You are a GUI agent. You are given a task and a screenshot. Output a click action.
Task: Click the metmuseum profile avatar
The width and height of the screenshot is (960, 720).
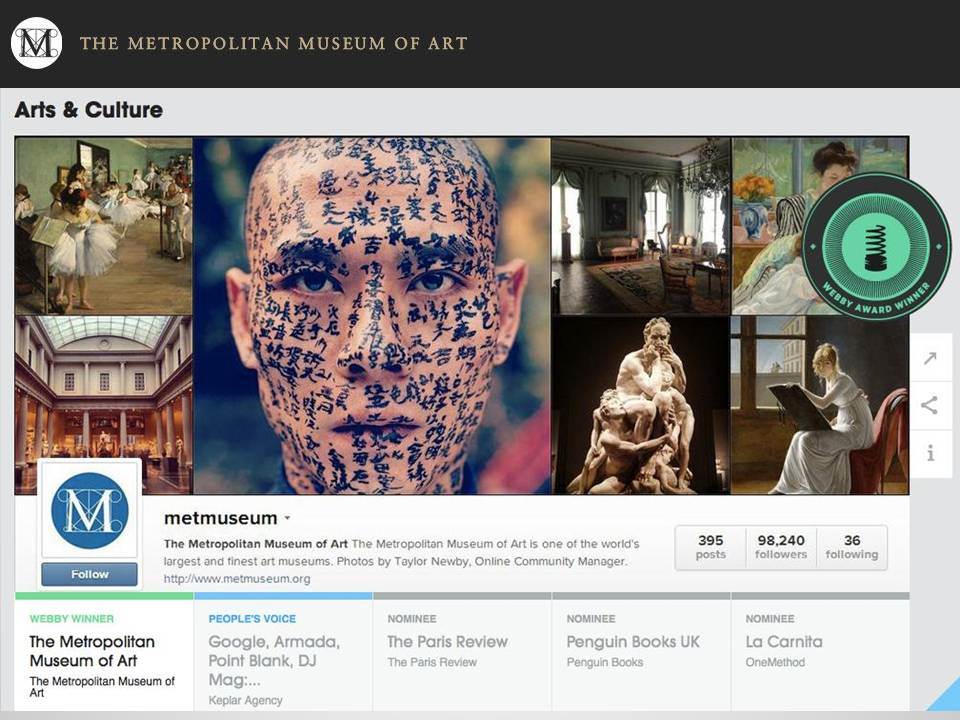[90, 510]
